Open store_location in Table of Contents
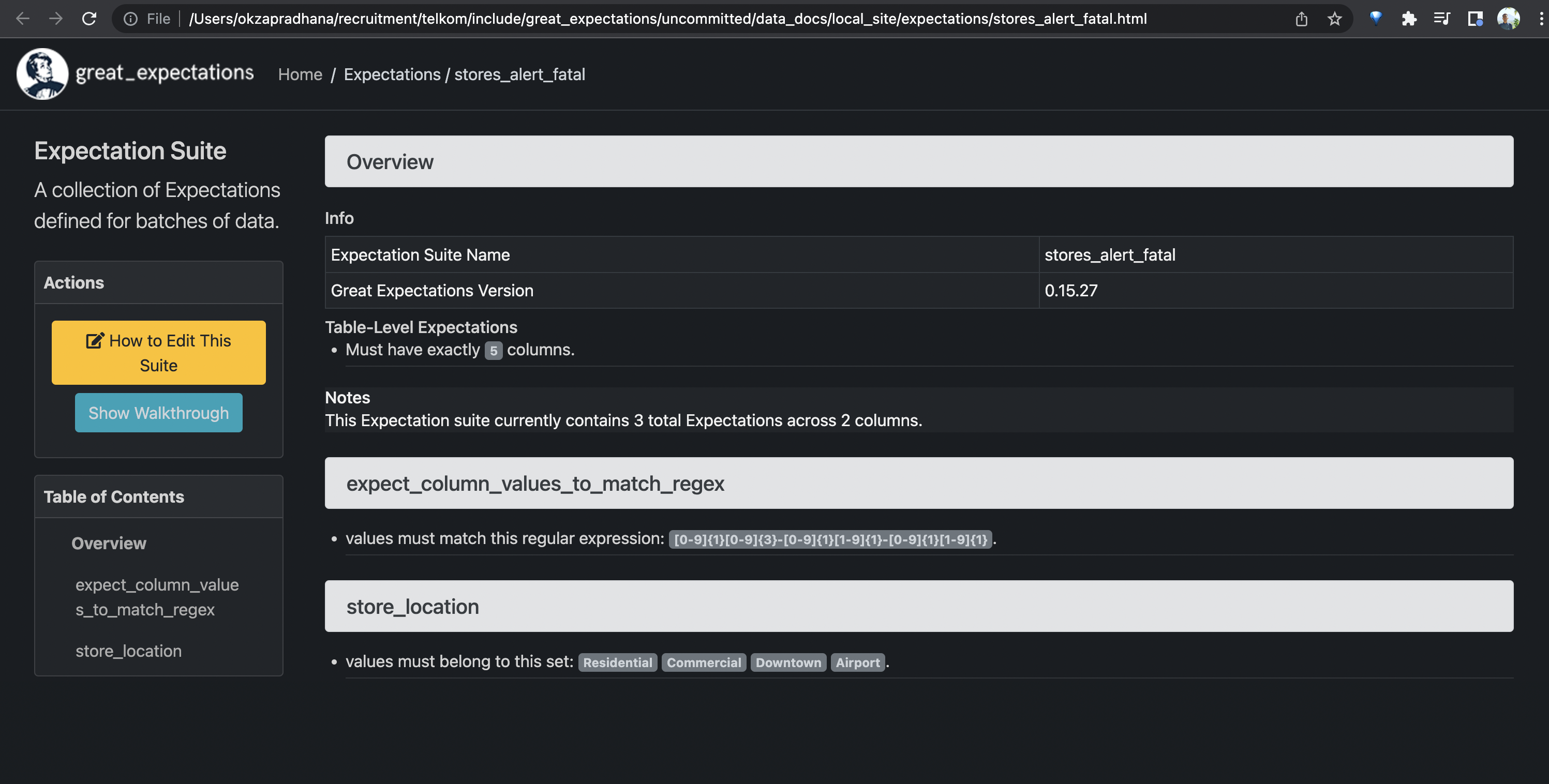This screenshot has width=1549, height=784. (x=129, y=651)
